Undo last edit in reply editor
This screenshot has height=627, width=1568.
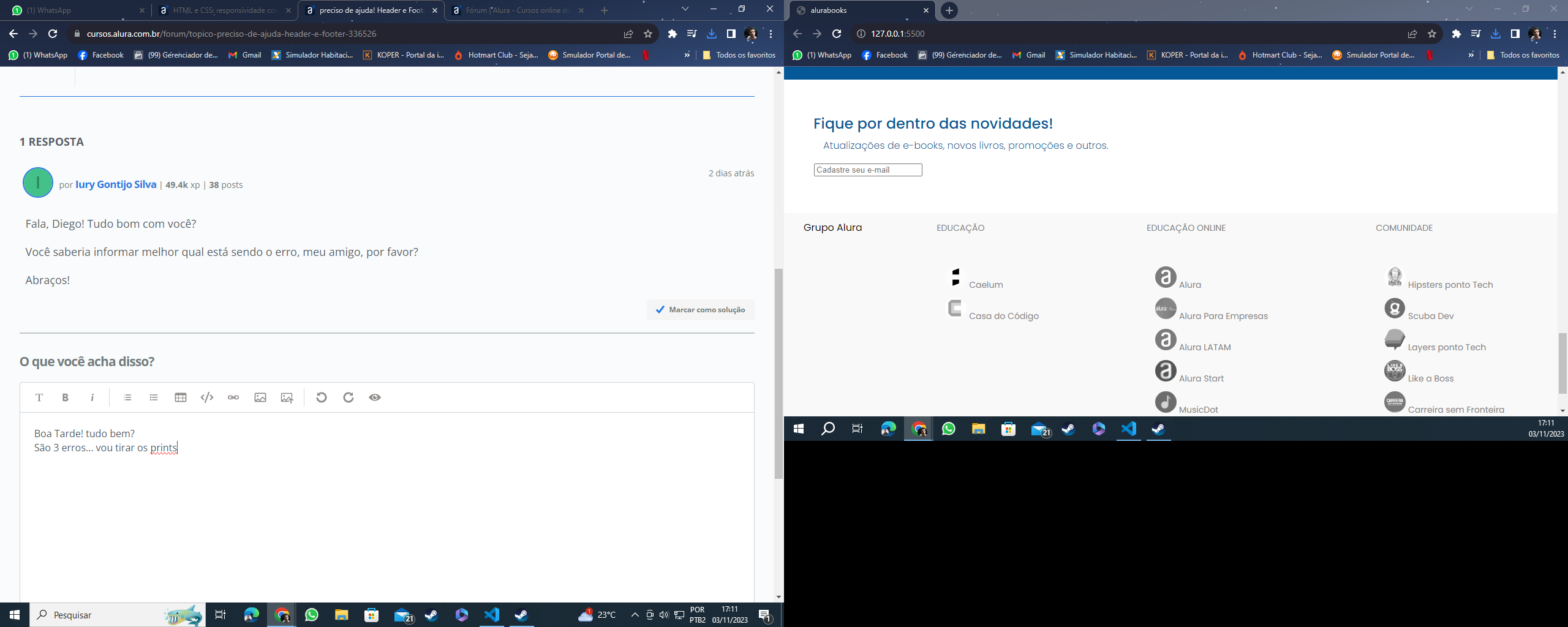[x=322, y=397]
